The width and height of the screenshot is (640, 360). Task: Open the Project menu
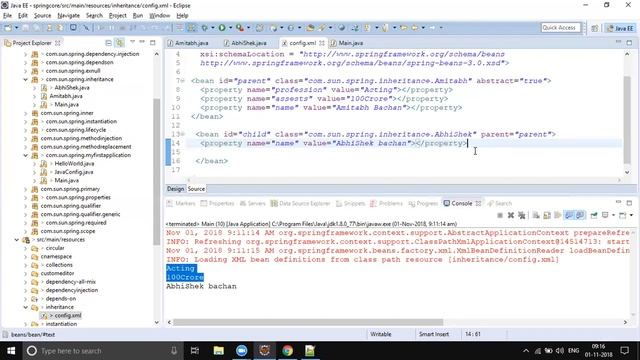118,16
